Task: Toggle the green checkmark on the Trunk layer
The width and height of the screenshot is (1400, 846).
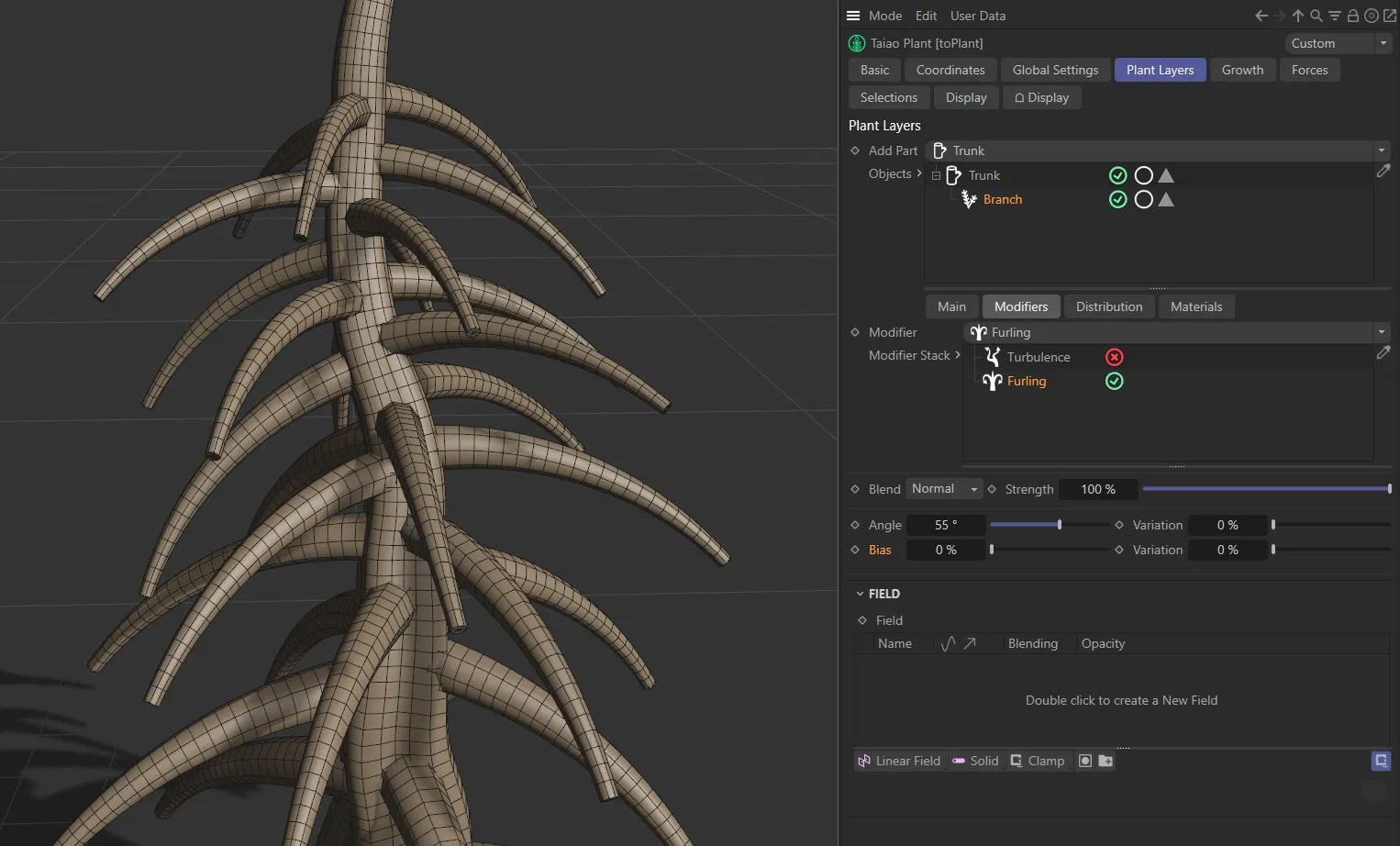Action: tap(1117, 175)
